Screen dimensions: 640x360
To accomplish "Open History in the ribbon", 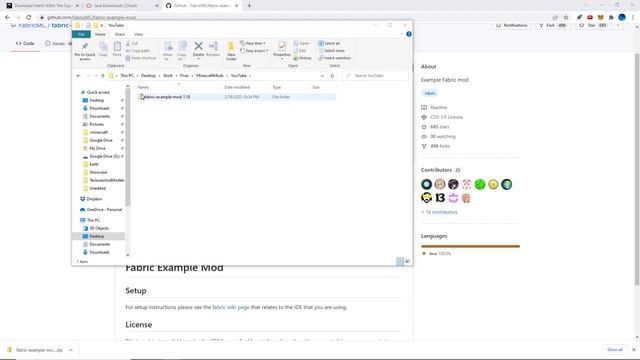I will tap(302, 58).
